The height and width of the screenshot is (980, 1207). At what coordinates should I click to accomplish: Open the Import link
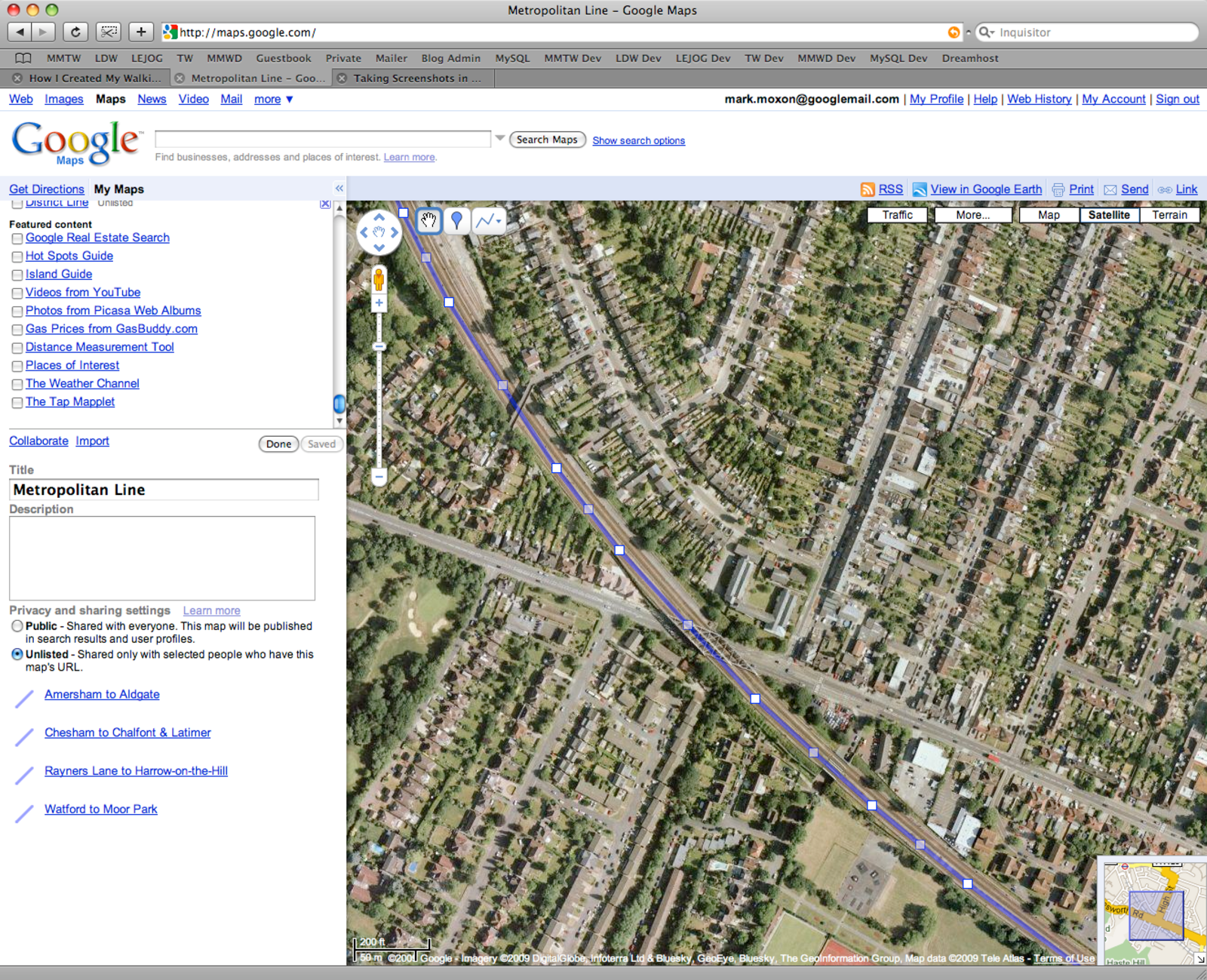(x=92, y=441)
